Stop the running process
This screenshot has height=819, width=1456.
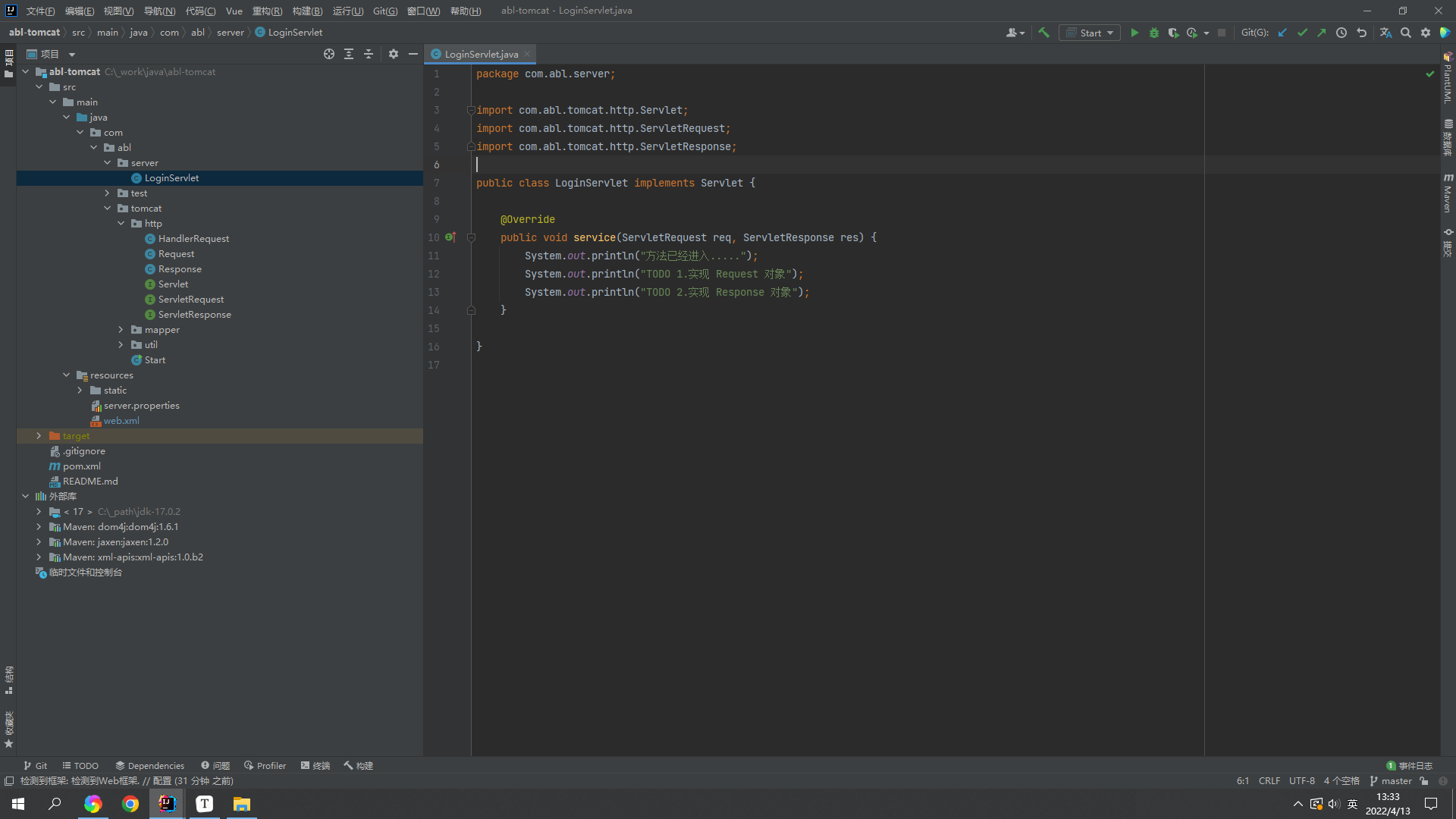pyautogui.click(x=1222, y=33)
